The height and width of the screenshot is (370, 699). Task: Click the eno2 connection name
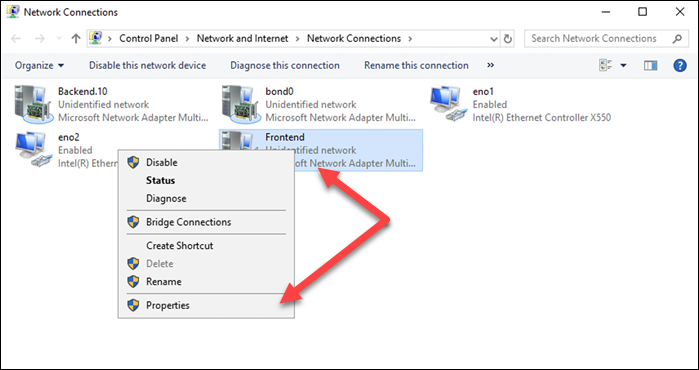pos(69,137)
